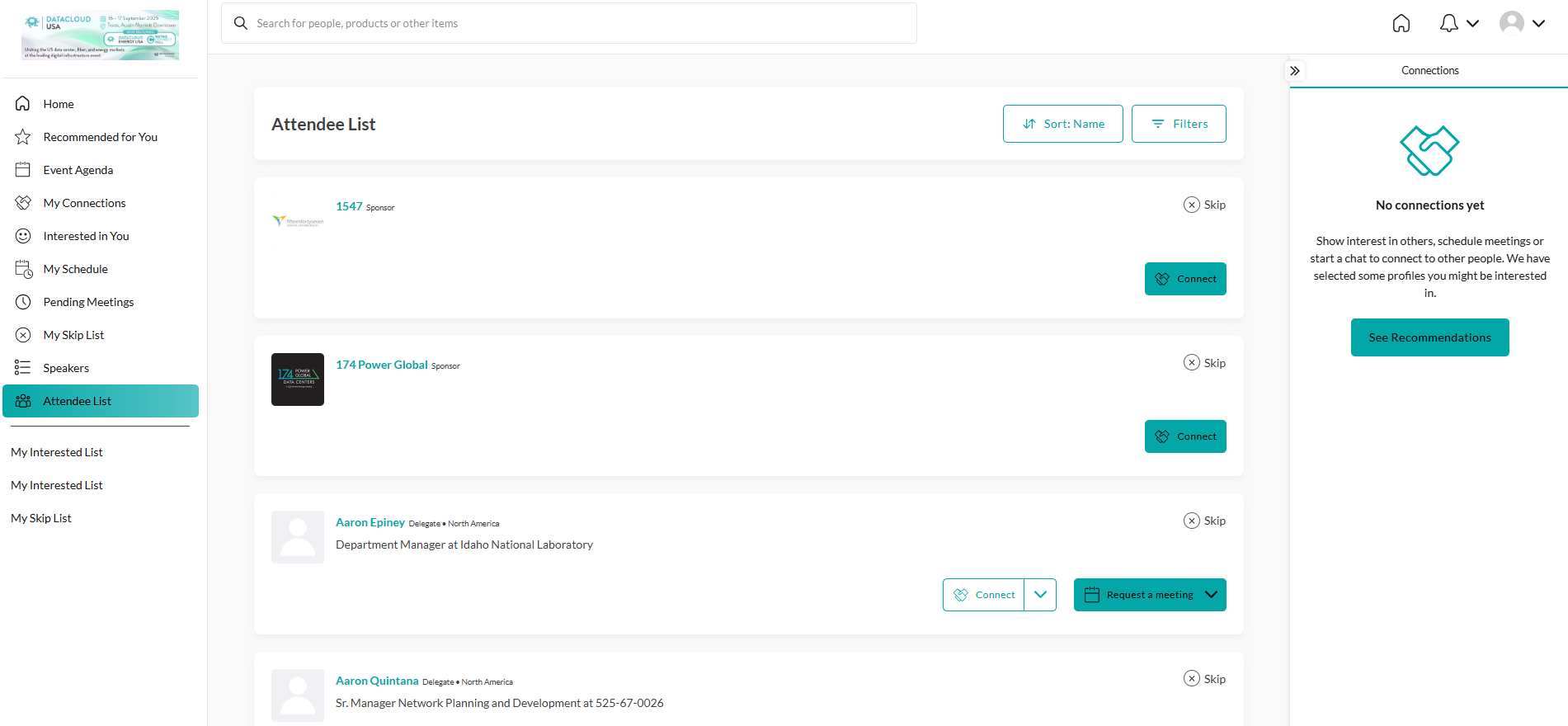Click the Attendee List people icon
Image resolution: width=1568 pixels, height=726 pixels.
pos(23,401)
